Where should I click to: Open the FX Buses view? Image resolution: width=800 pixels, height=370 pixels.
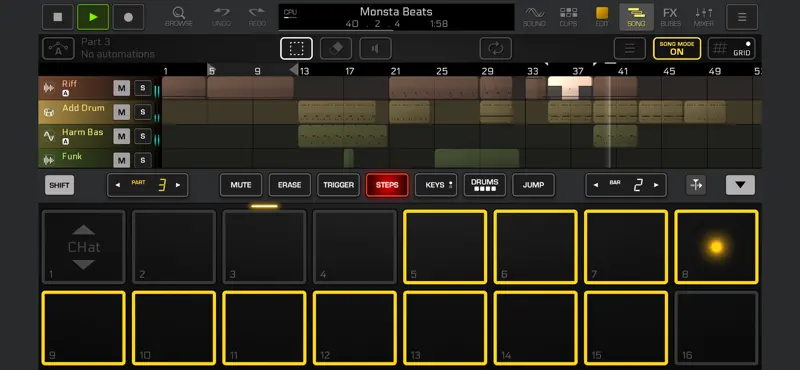pos(670,17)
